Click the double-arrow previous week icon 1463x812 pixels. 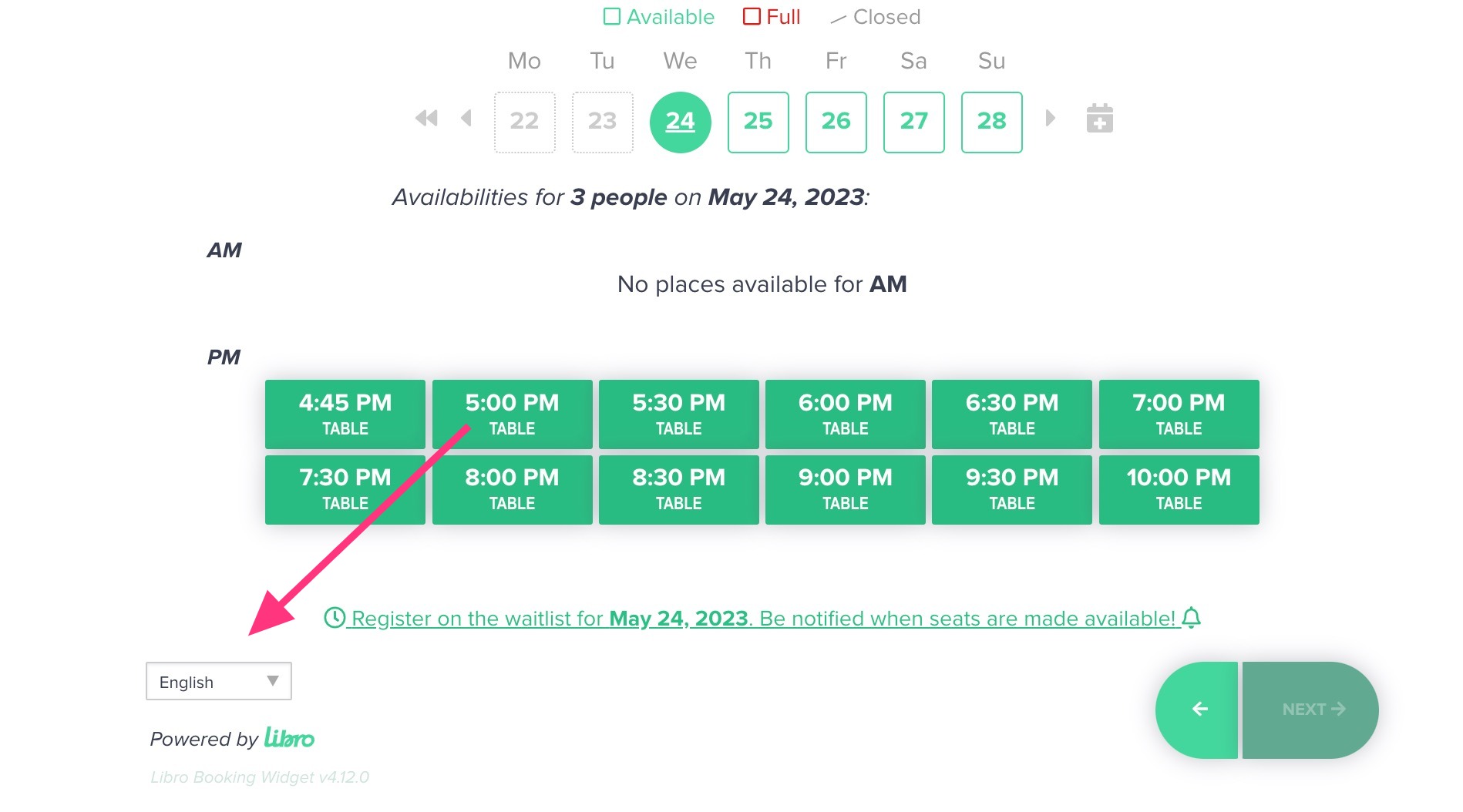point(426,119)
